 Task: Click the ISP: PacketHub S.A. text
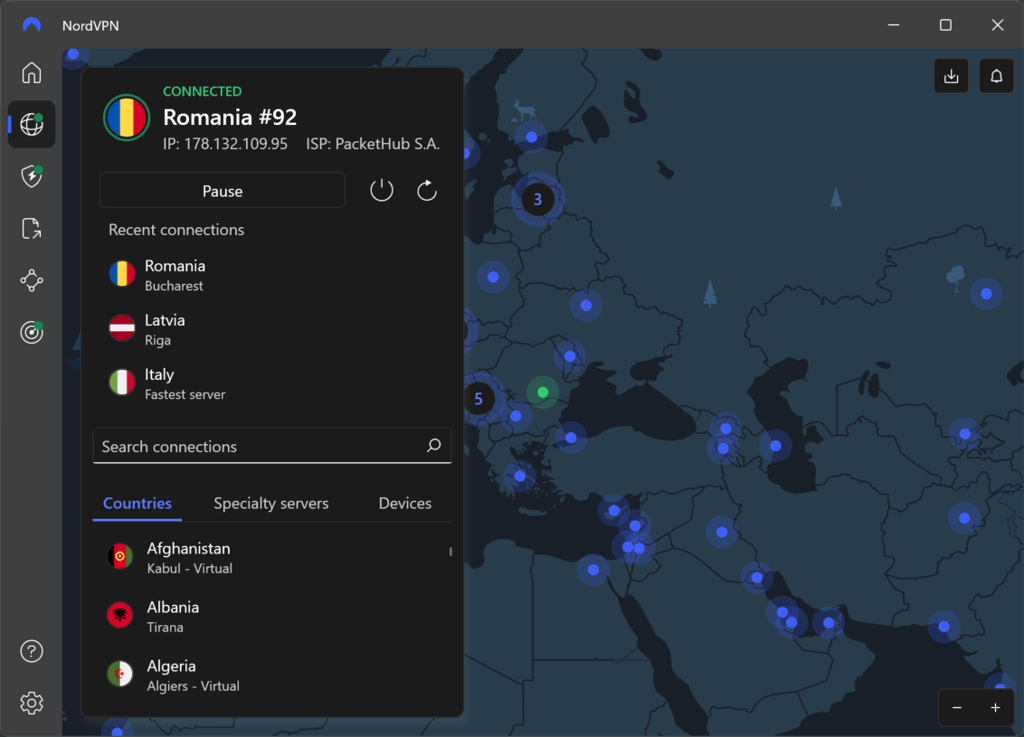pyautogui.click(x=373, y=144)
